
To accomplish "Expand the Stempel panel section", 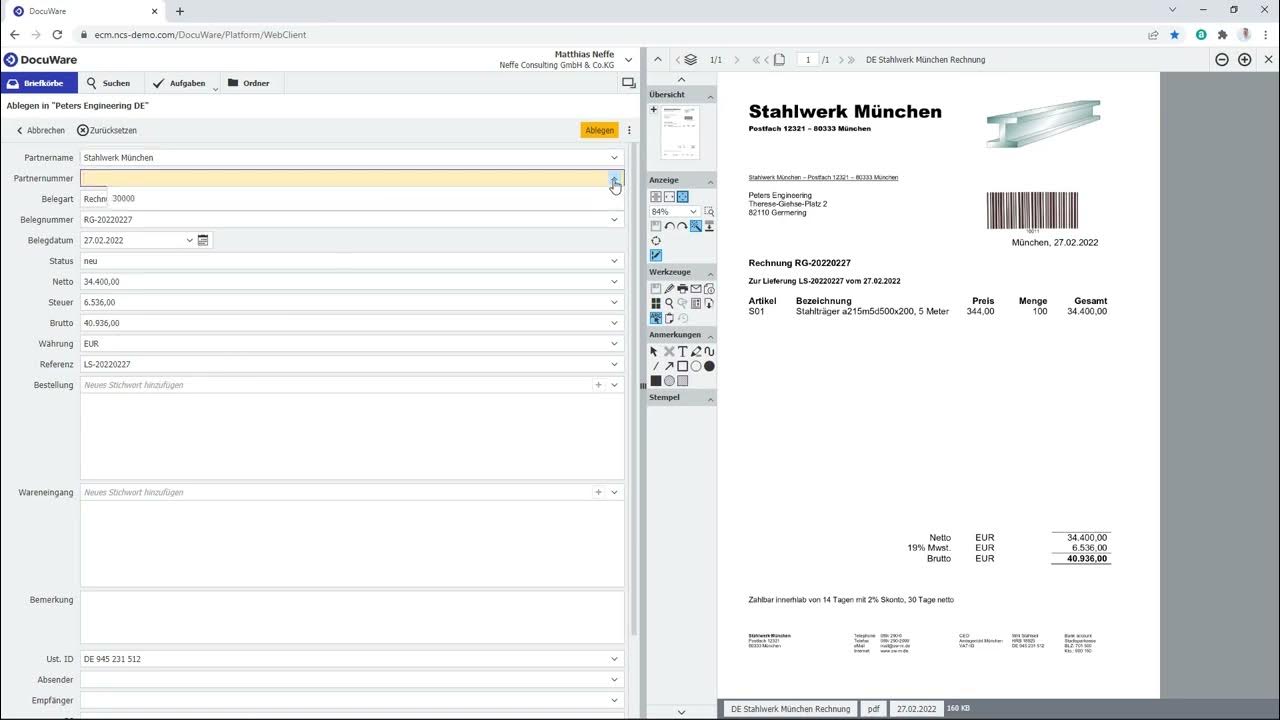I will coord(710,398).
